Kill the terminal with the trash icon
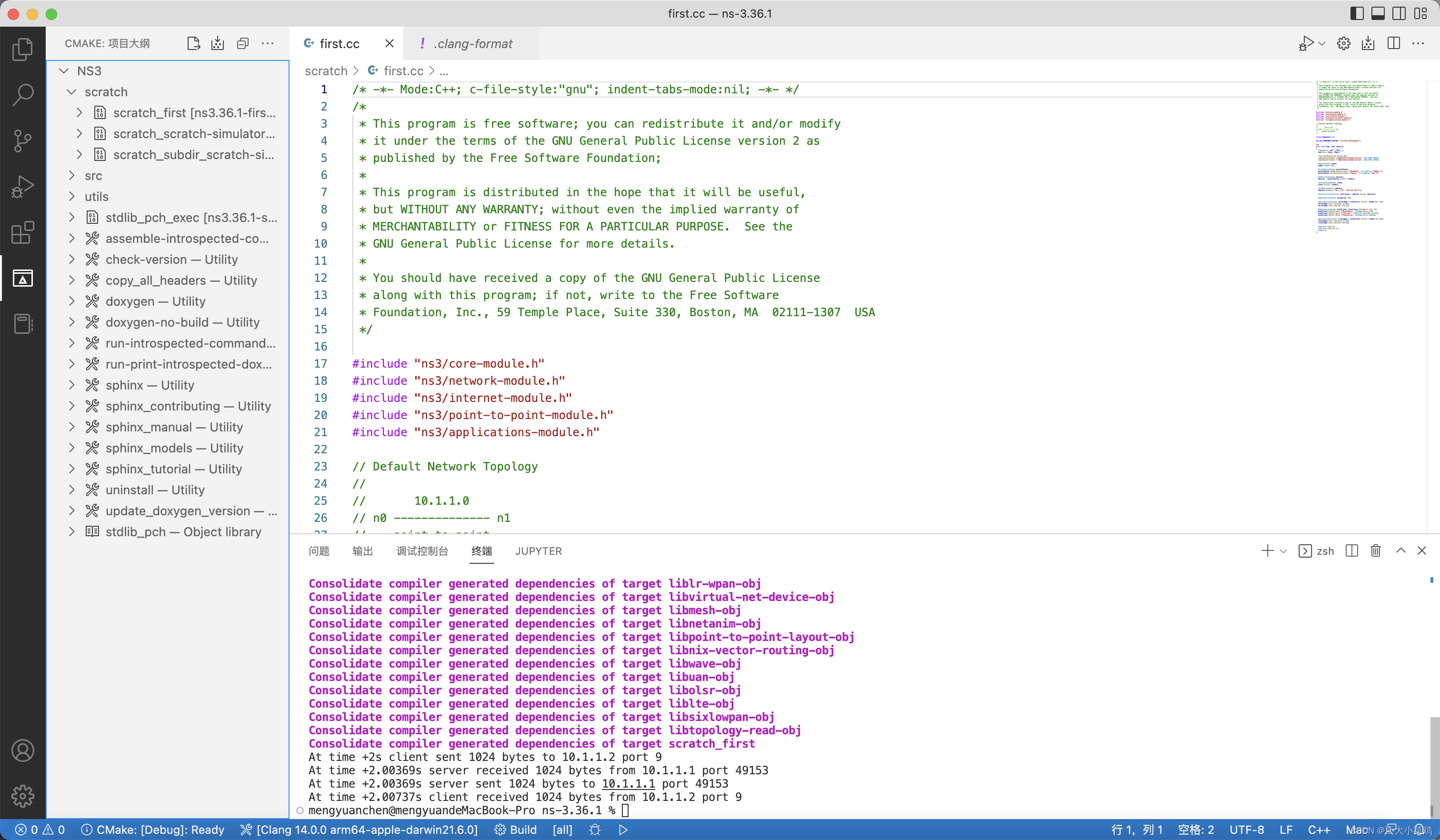Screen dimensions: 1440x840 tap(1375, 550)
